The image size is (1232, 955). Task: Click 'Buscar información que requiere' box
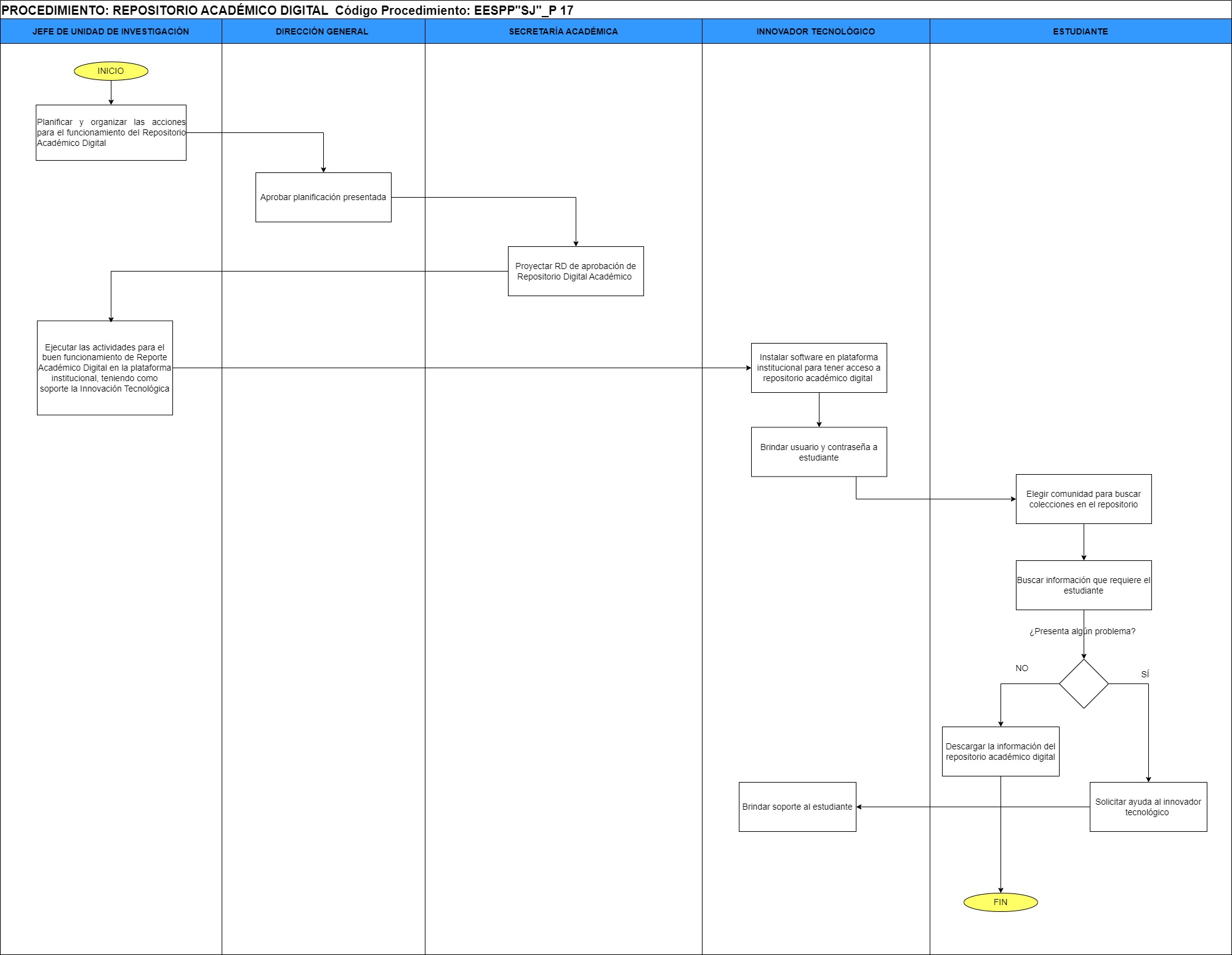1083,585
